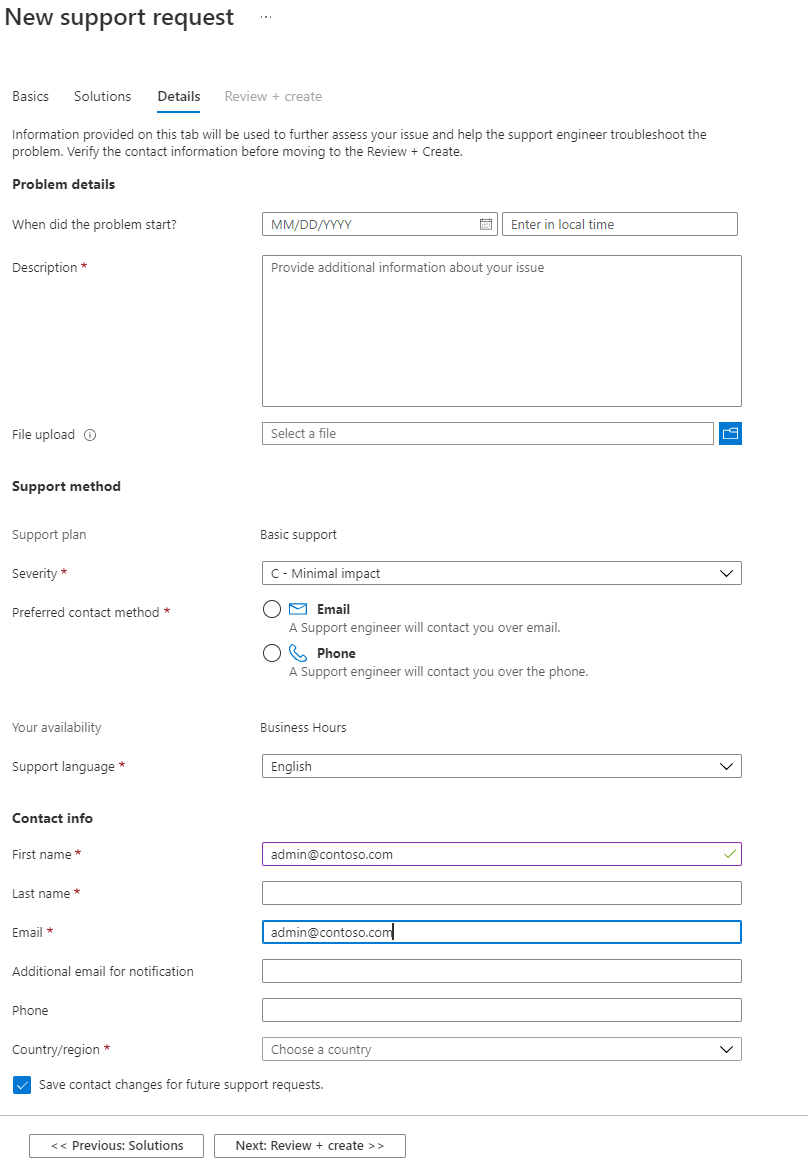Select Email as preferred contact method
Screen dimensions: 808x1172
[x=271, y=608]
